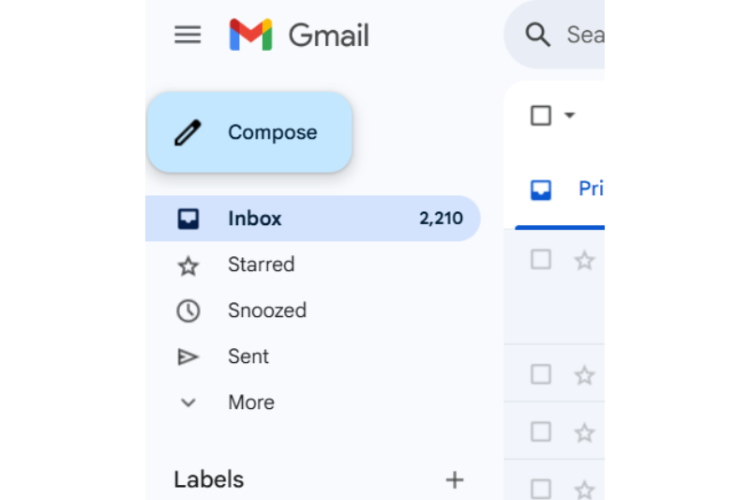Check the first email's checkbox
This screenshot has width=750, height=500.
tap(541, 260)
